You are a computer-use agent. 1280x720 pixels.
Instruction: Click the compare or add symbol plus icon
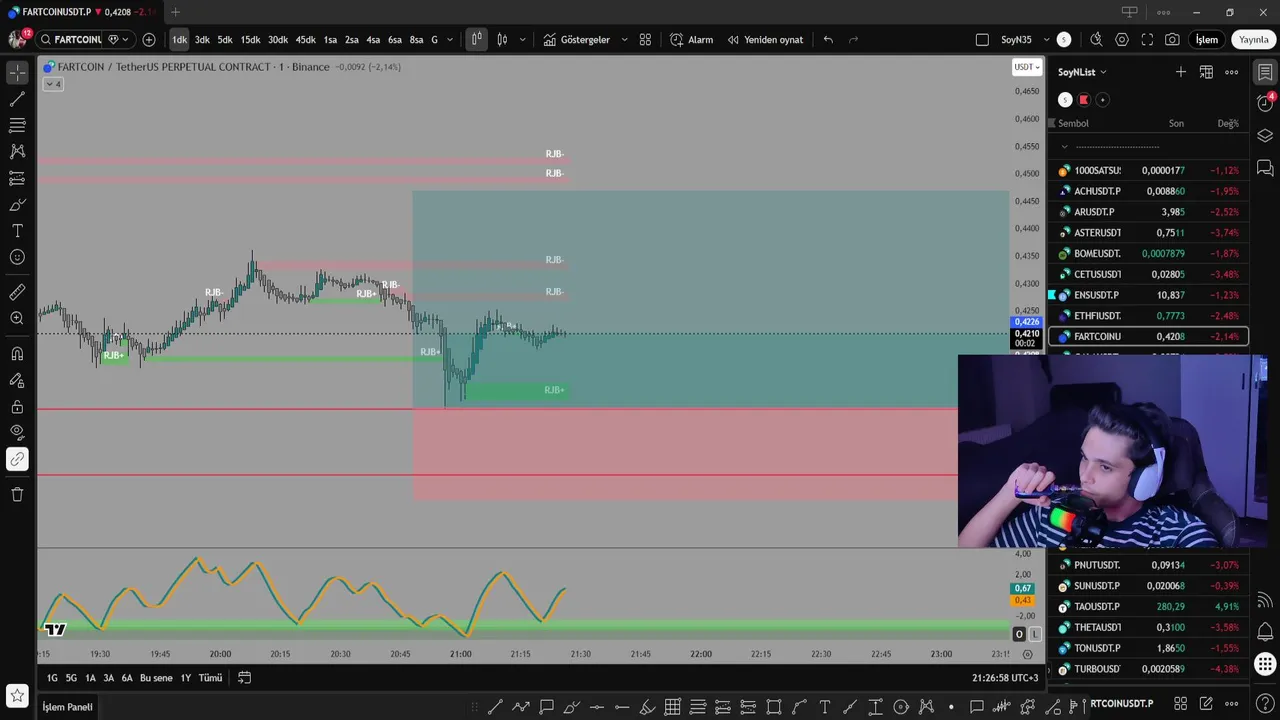(x=149, y=40)
